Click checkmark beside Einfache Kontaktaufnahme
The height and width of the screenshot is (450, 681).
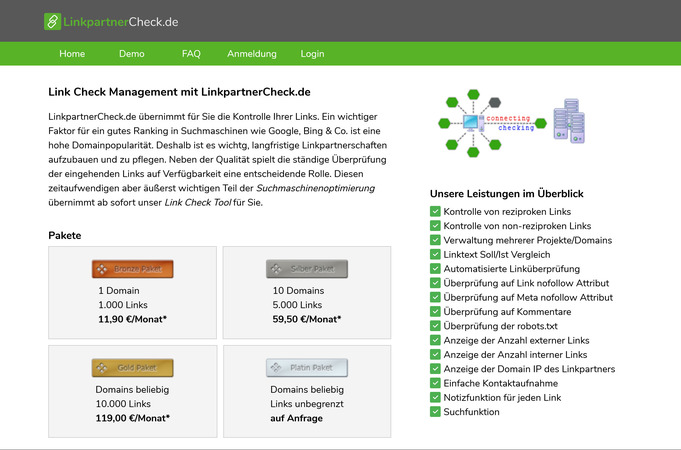[435, 383]
